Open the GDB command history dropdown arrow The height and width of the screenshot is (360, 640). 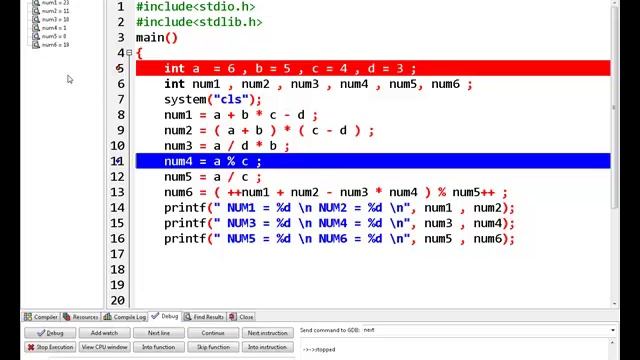(613, 330)
